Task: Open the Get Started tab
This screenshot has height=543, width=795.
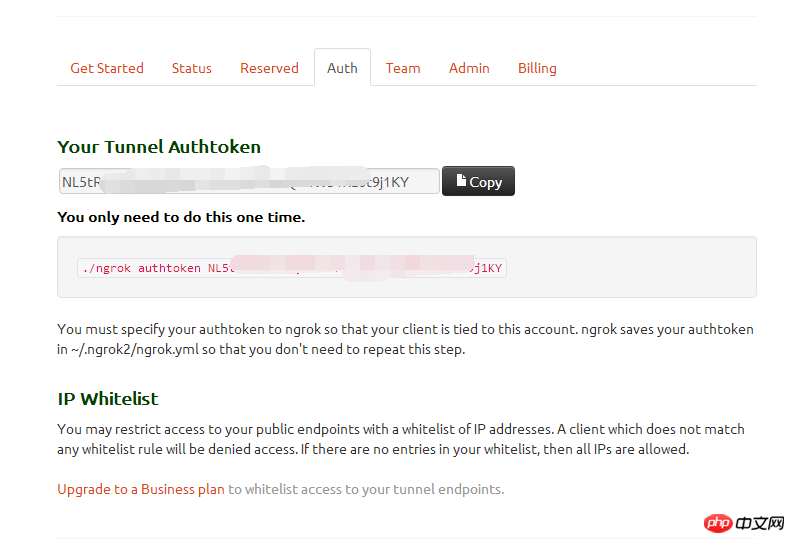Action: coord(107,68)
